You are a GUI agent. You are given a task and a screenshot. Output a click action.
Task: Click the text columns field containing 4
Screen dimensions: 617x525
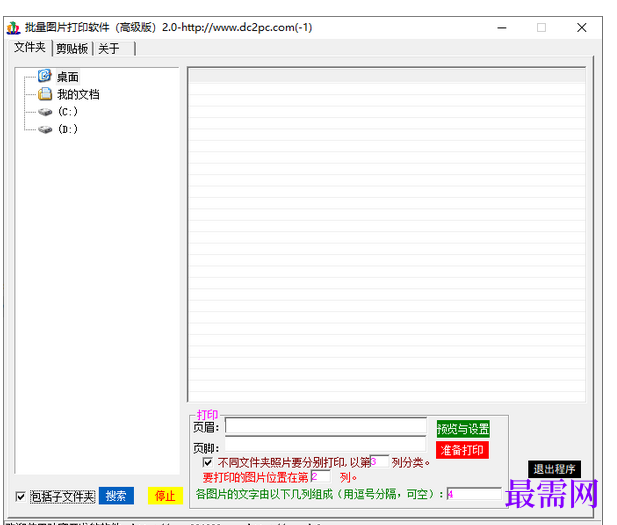tap(474, 494)
